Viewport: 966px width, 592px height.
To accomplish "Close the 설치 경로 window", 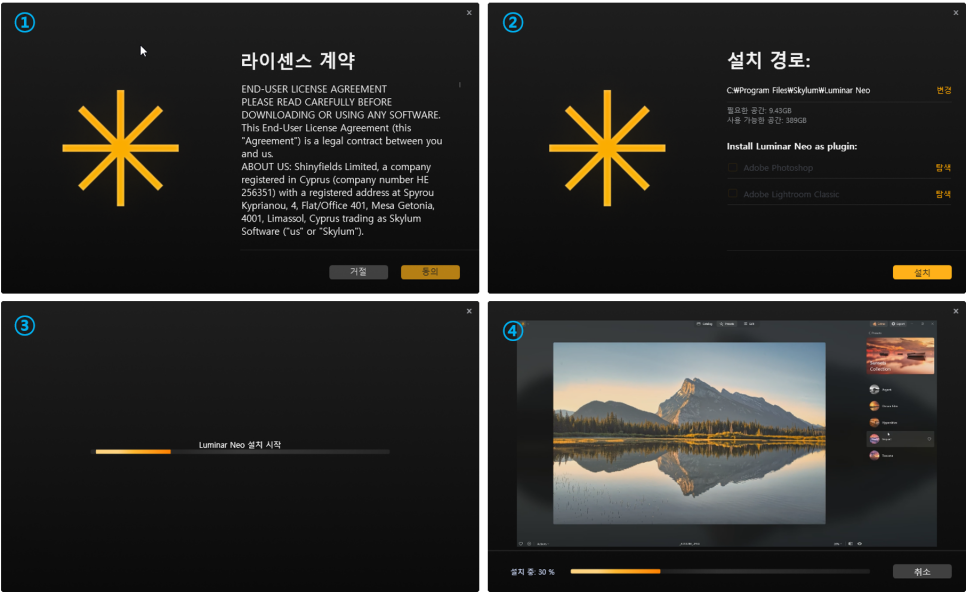I will (x=956, y=12).
